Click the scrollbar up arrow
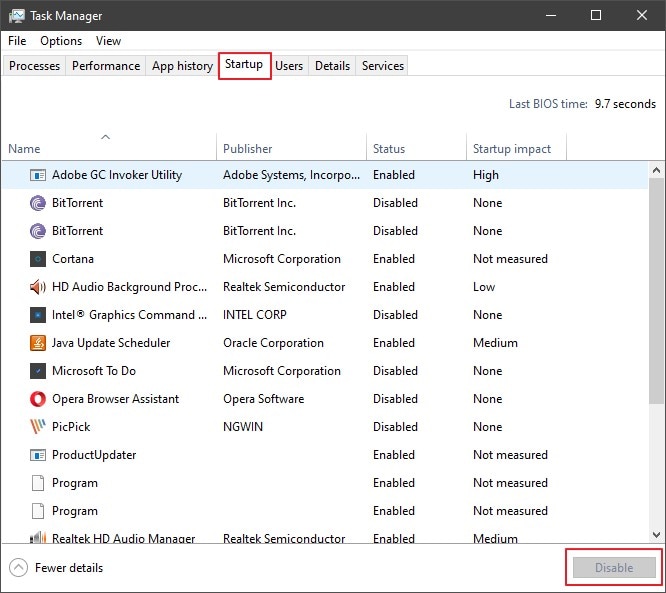666x593 pixels. (x=656, y=171)
